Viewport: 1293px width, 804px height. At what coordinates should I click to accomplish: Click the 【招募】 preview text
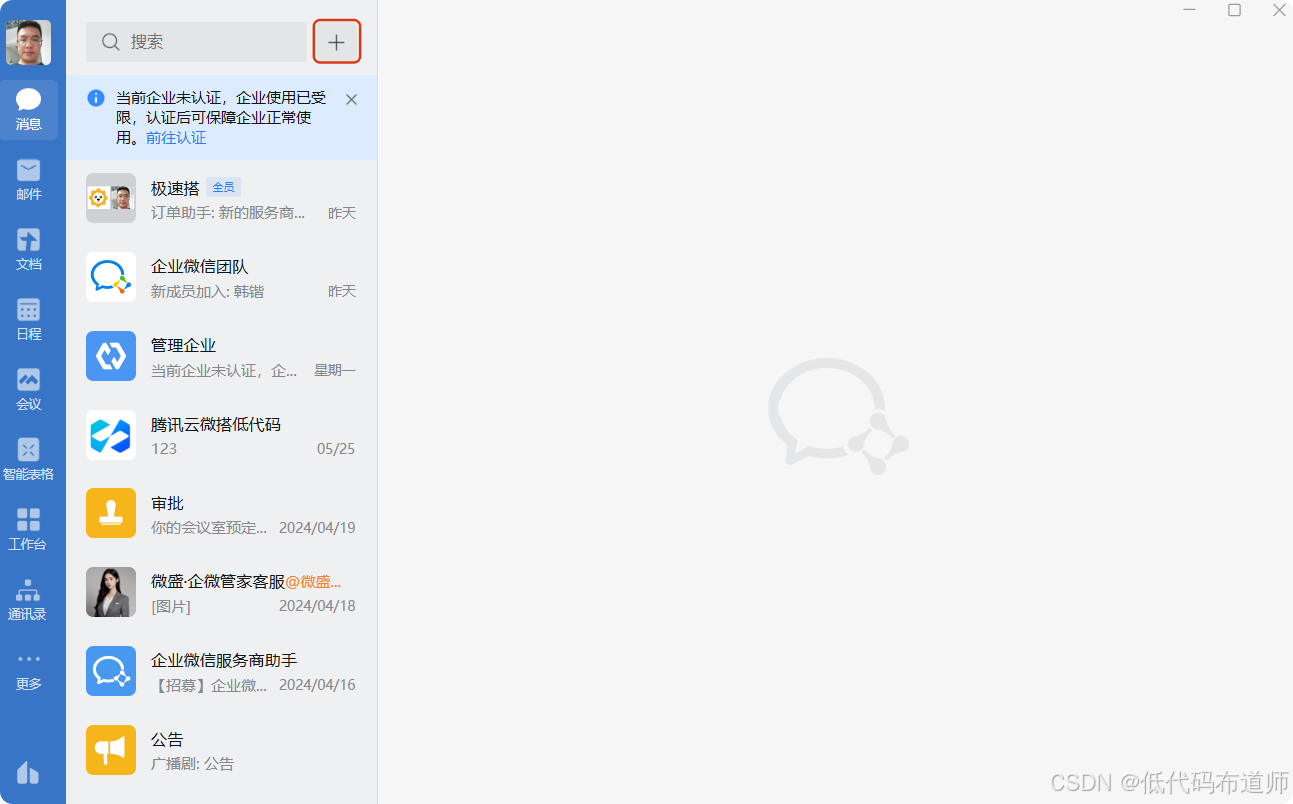[209, 685]
